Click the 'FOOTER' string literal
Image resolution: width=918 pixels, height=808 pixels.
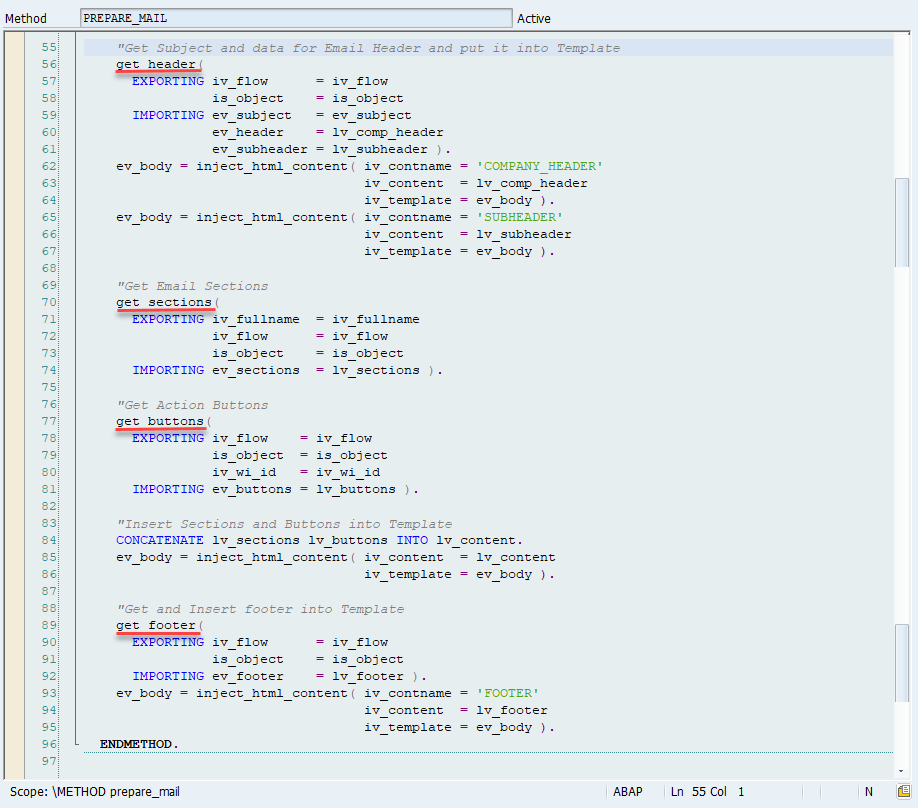(x=508, y=693)
